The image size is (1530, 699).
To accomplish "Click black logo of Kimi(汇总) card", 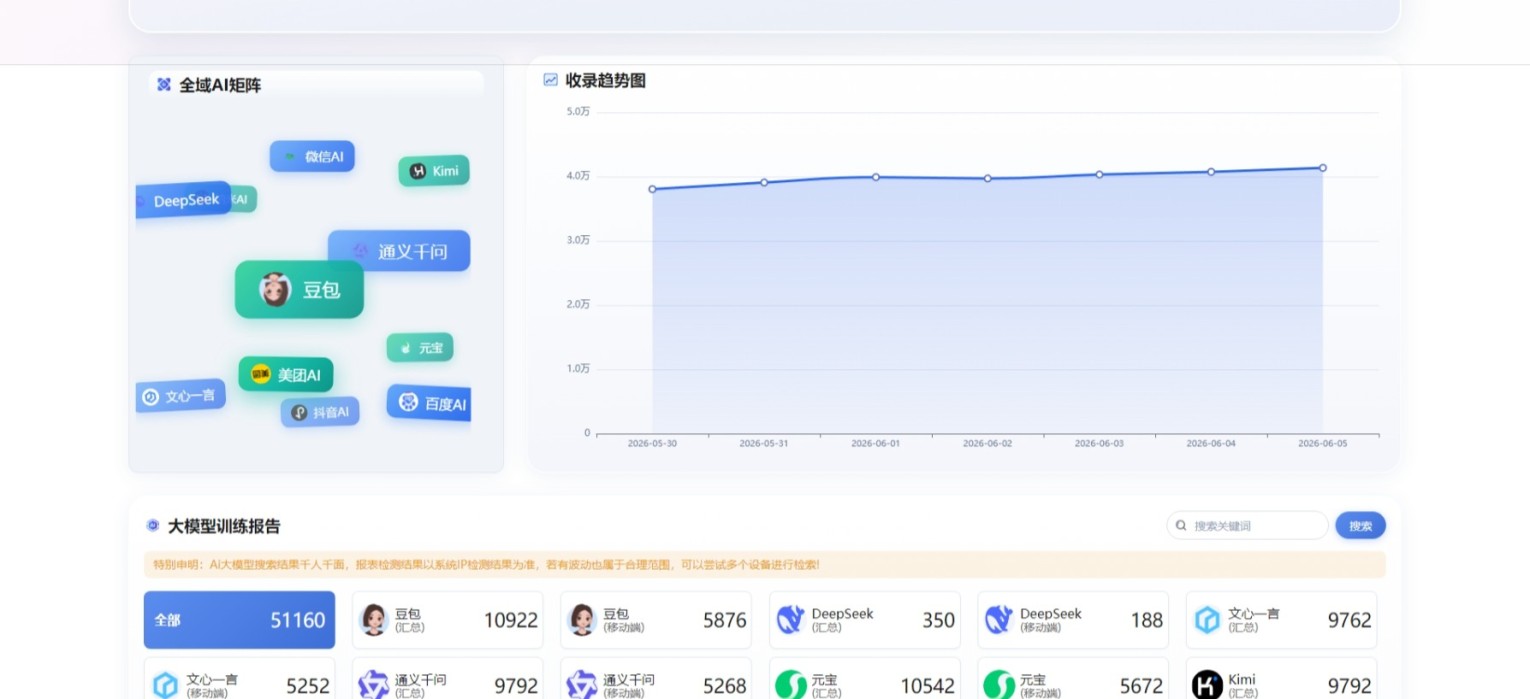I will [x=1208, y=686].
